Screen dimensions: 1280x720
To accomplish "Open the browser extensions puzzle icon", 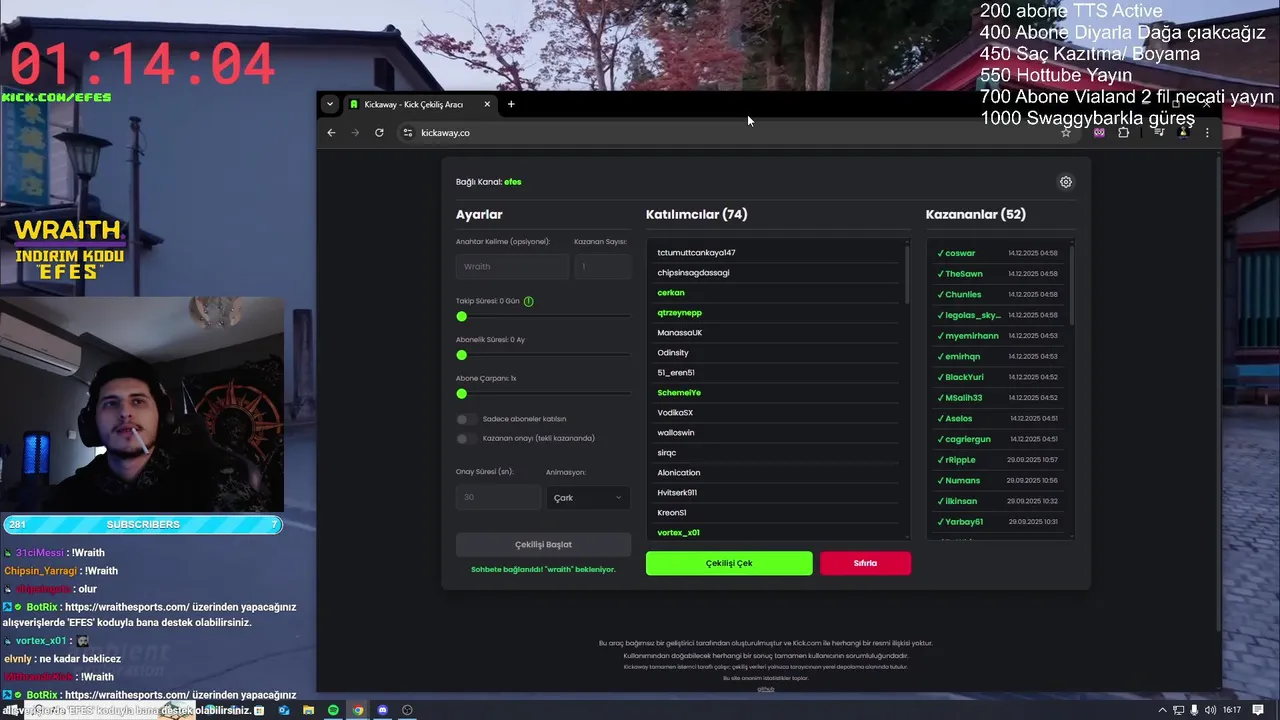I will (x=1123, y=132).
